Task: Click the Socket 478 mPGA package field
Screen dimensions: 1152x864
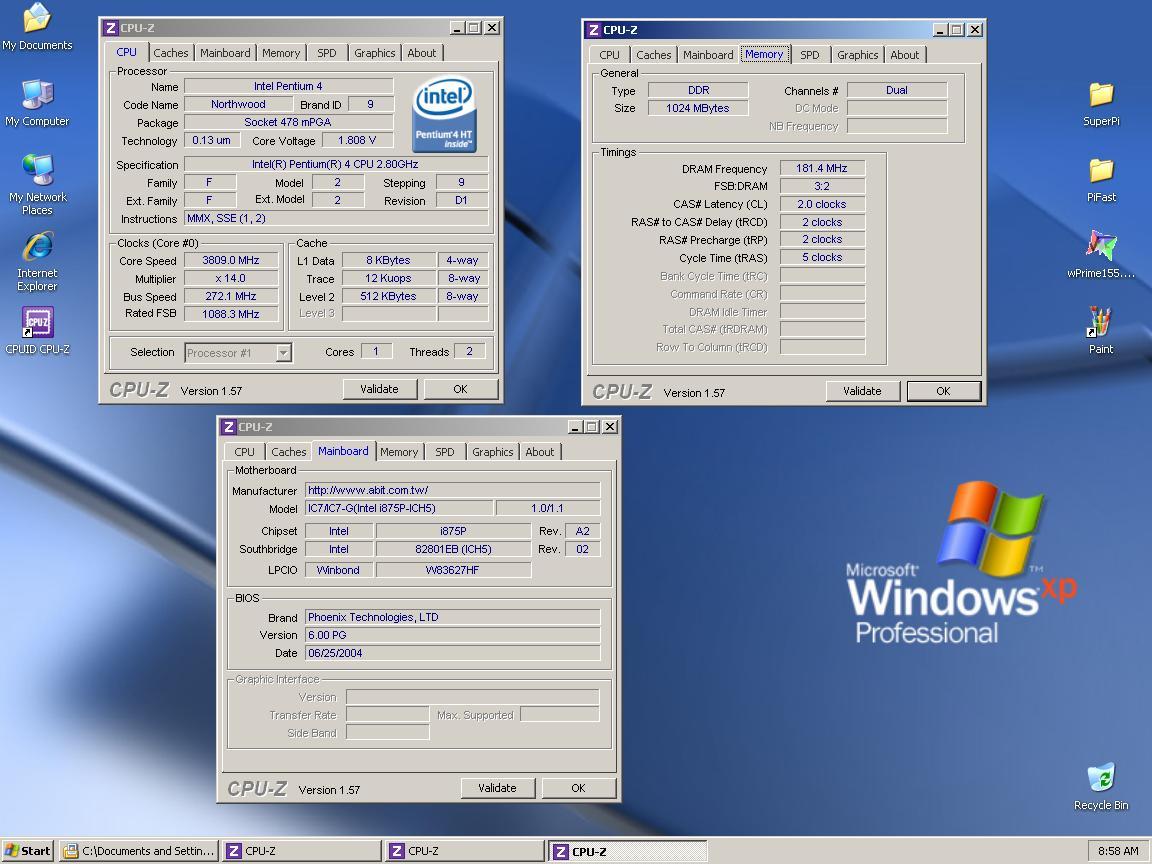Action: click(288, 122)
